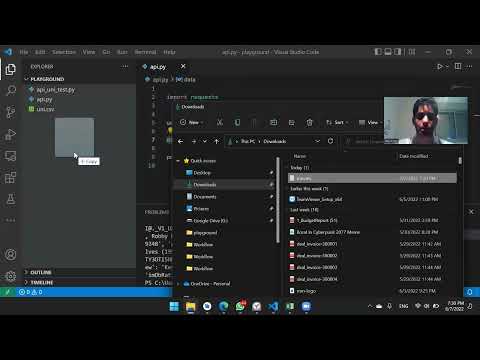Show additional views in the activity bar

point(10,220)
